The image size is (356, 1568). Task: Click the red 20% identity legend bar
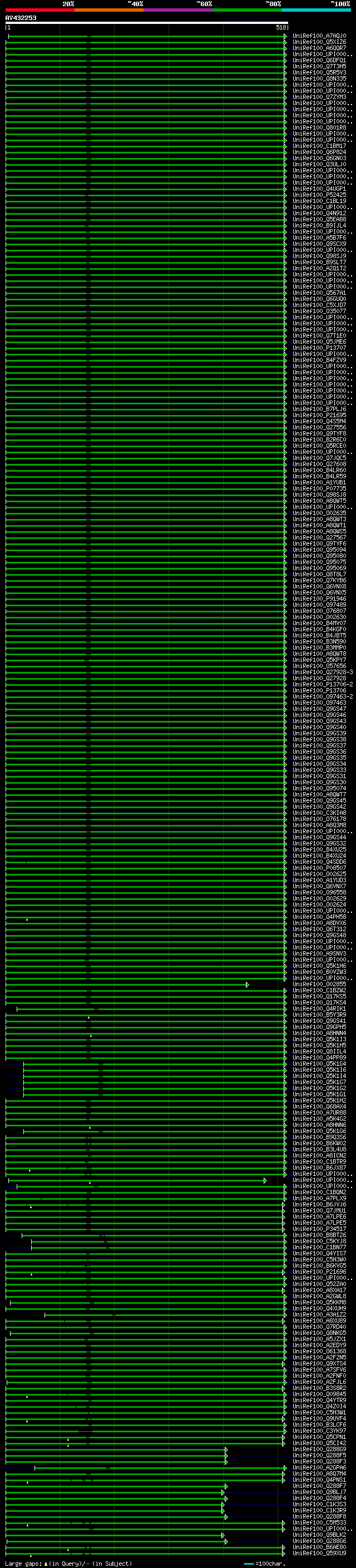click(x=39, y=10)
